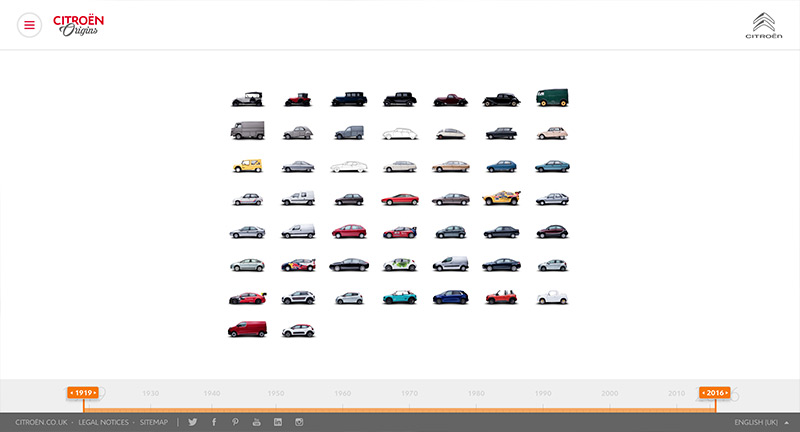This screenshot has width=800, height=432.
Task: Select the Red Bull livery rally car
Action: [x=298, y=265]
